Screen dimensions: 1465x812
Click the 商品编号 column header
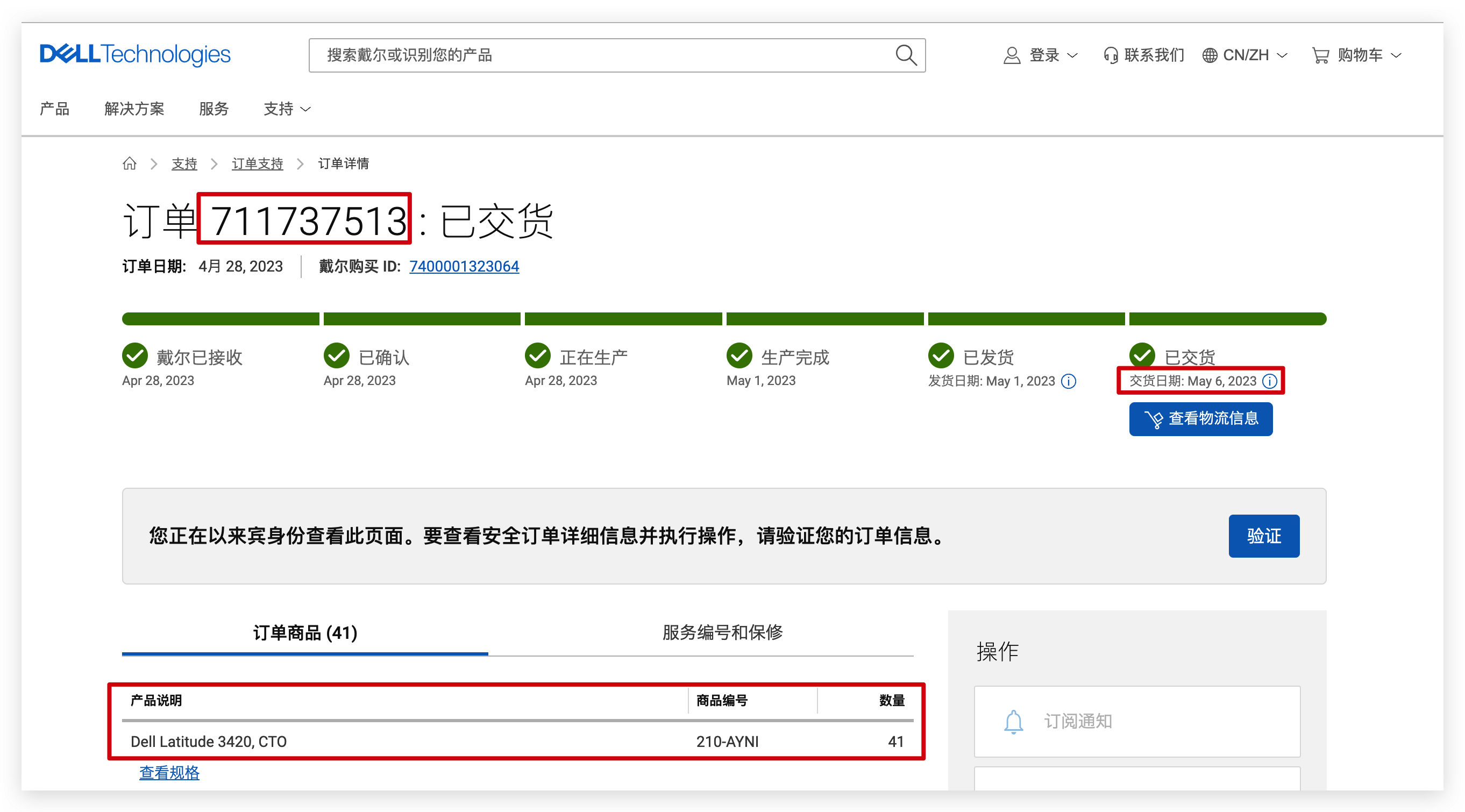tap(722, 701)
